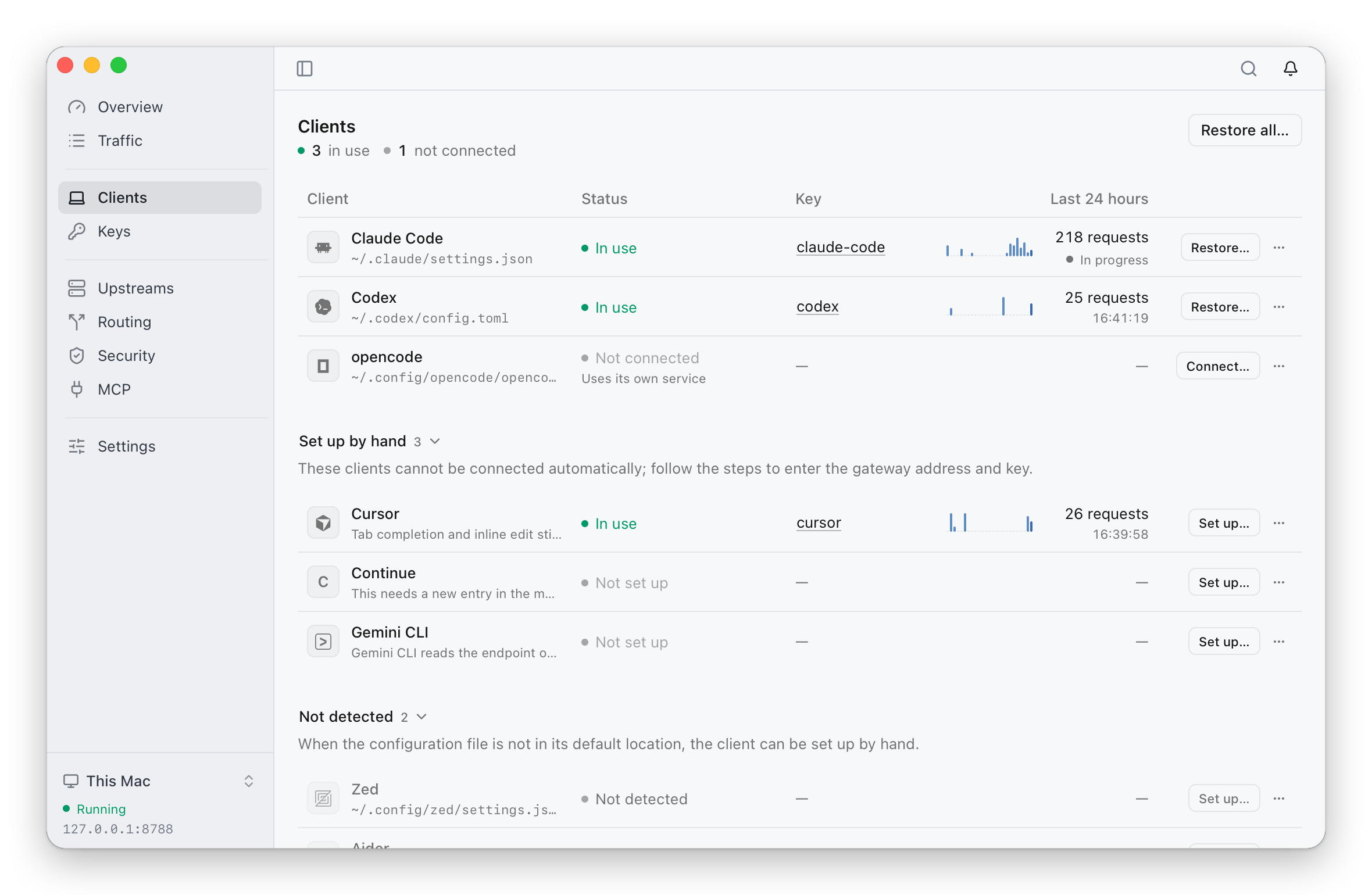Set up the Cursor client
Image resolution: width=1372 pixels, height=895 pixels.
[1224, 523]
